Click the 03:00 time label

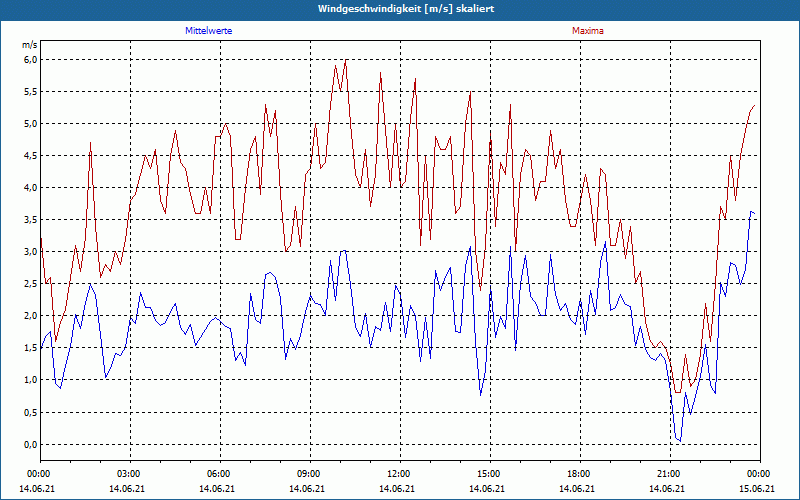click(x=127, y=474)
